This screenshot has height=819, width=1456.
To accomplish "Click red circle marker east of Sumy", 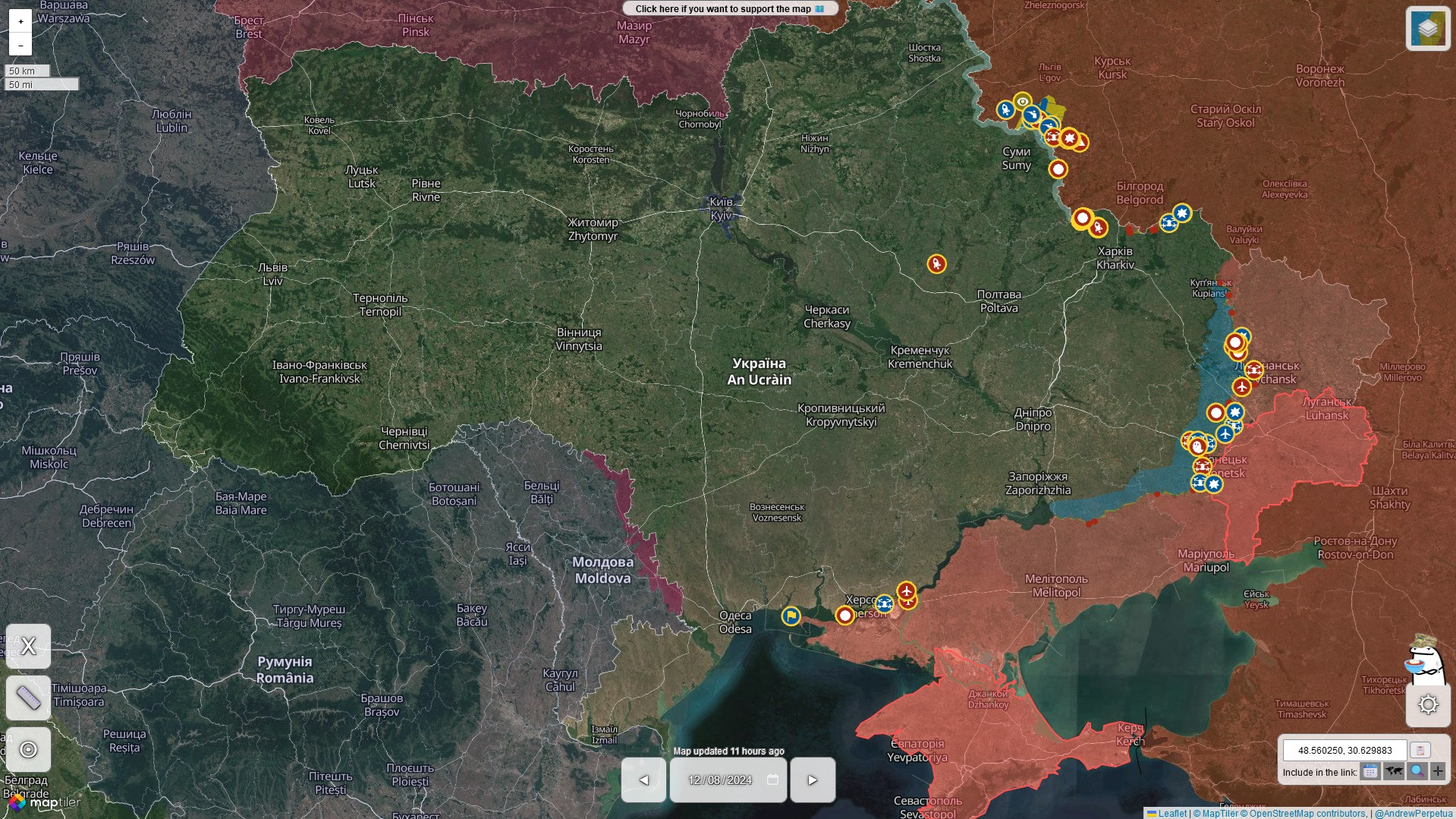I will tap(1058, 169).
